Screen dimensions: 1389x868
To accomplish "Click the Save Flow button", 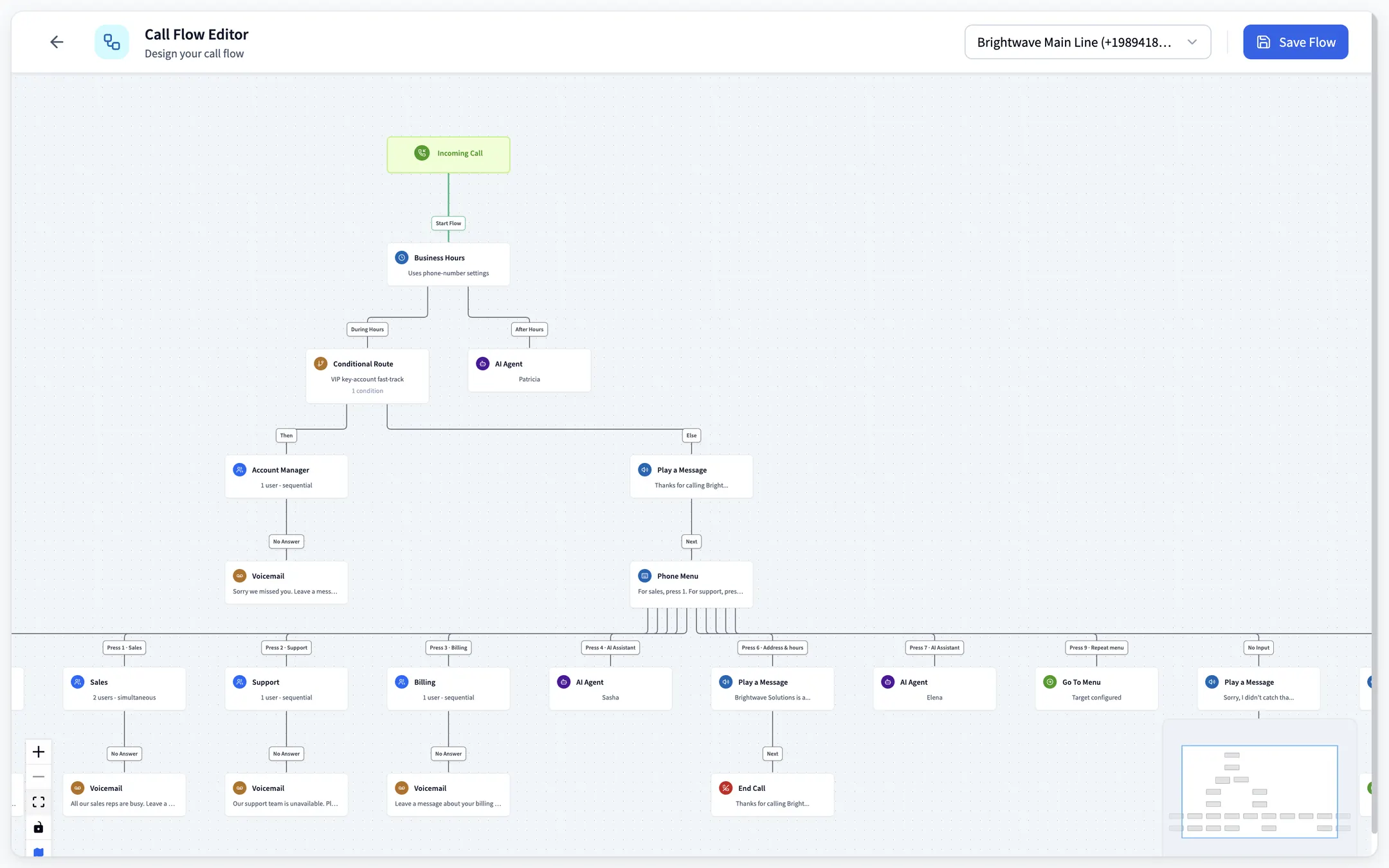I will (x=1295, y=42).
